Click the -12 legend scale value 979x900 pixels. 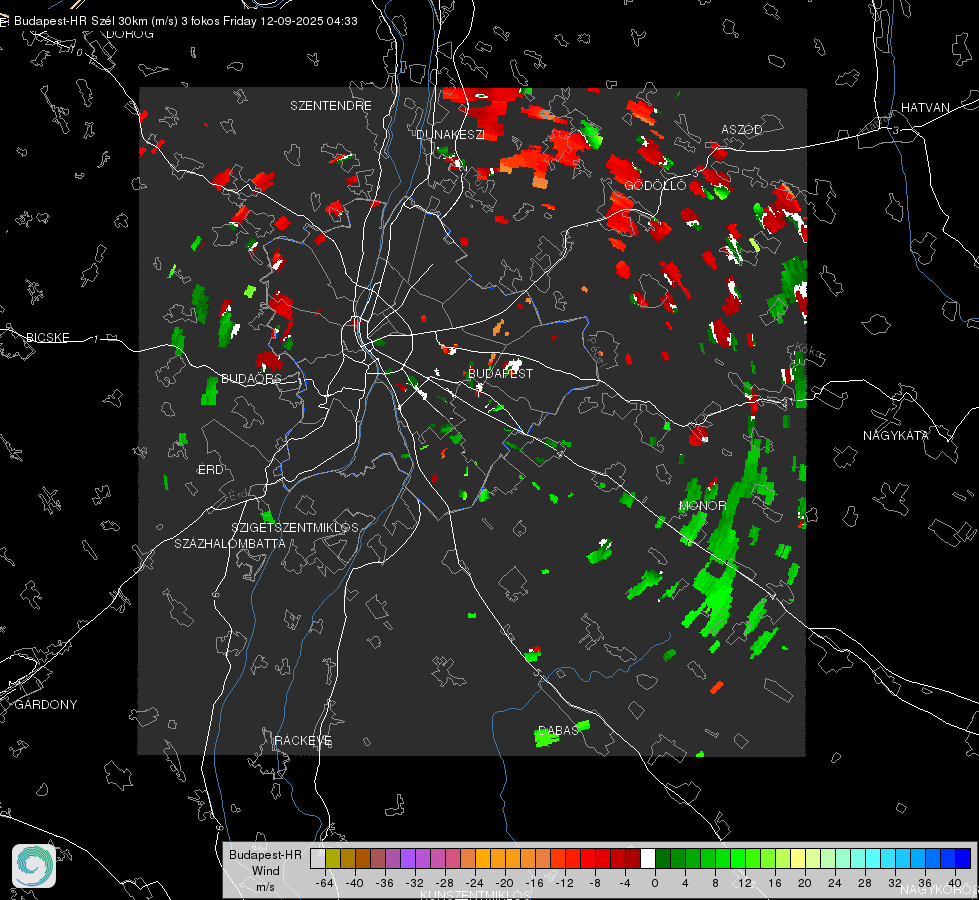tap(564, 883)
